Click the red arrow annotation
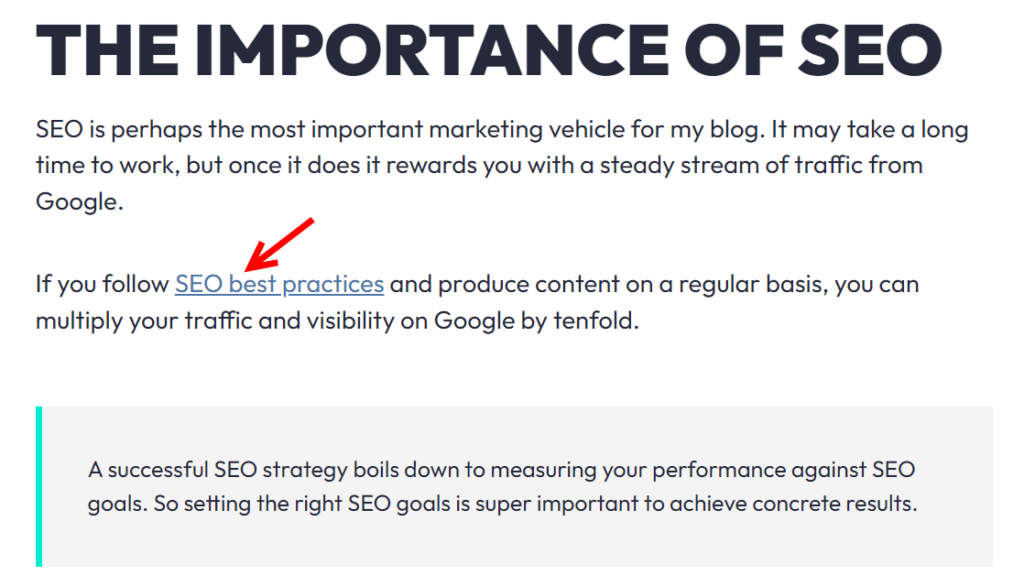1024x586 pixels. [280, 244]
